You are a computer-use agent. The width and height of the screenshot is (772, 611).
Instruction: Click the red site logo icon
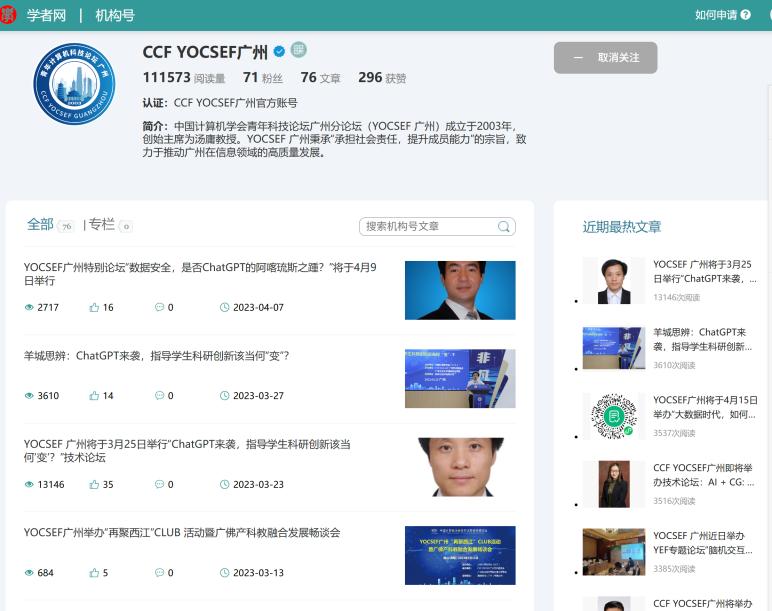click(x=8, y=15)
